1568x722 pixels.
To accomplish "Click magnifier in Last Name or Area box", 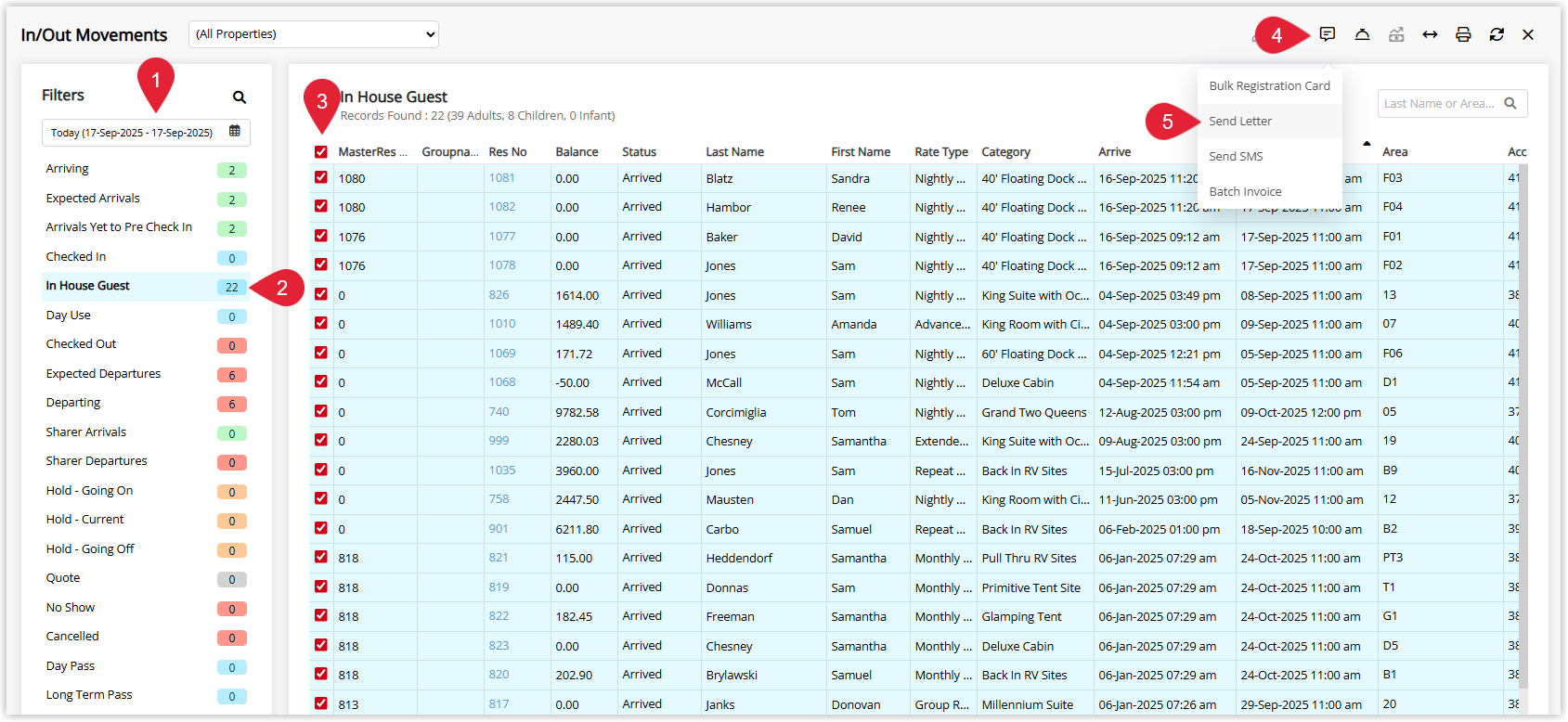I will tap(1510, 103).
